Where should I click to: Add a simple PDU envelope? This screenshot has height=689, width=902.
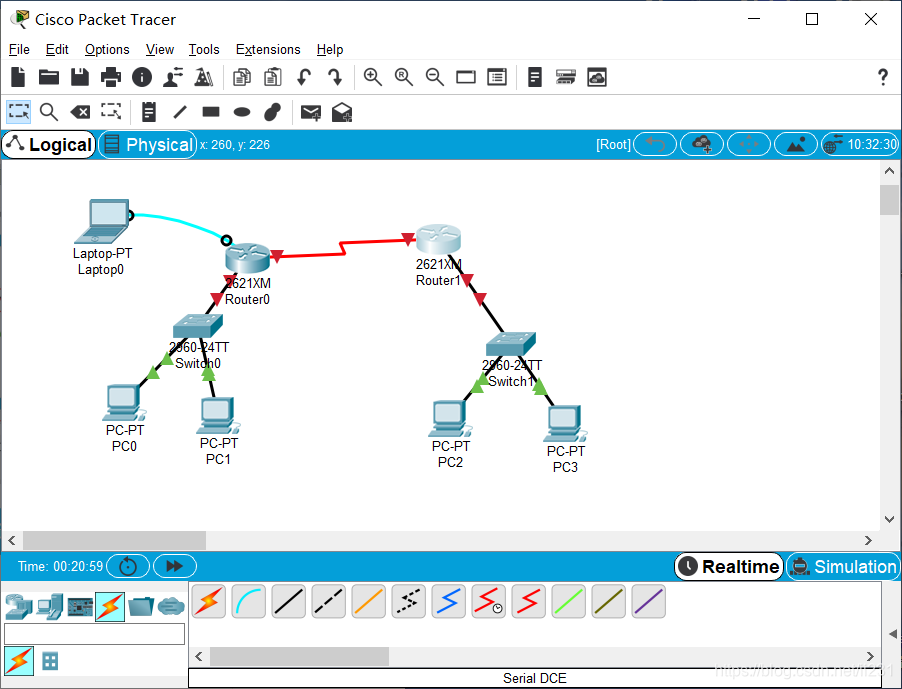coord(311,112)
